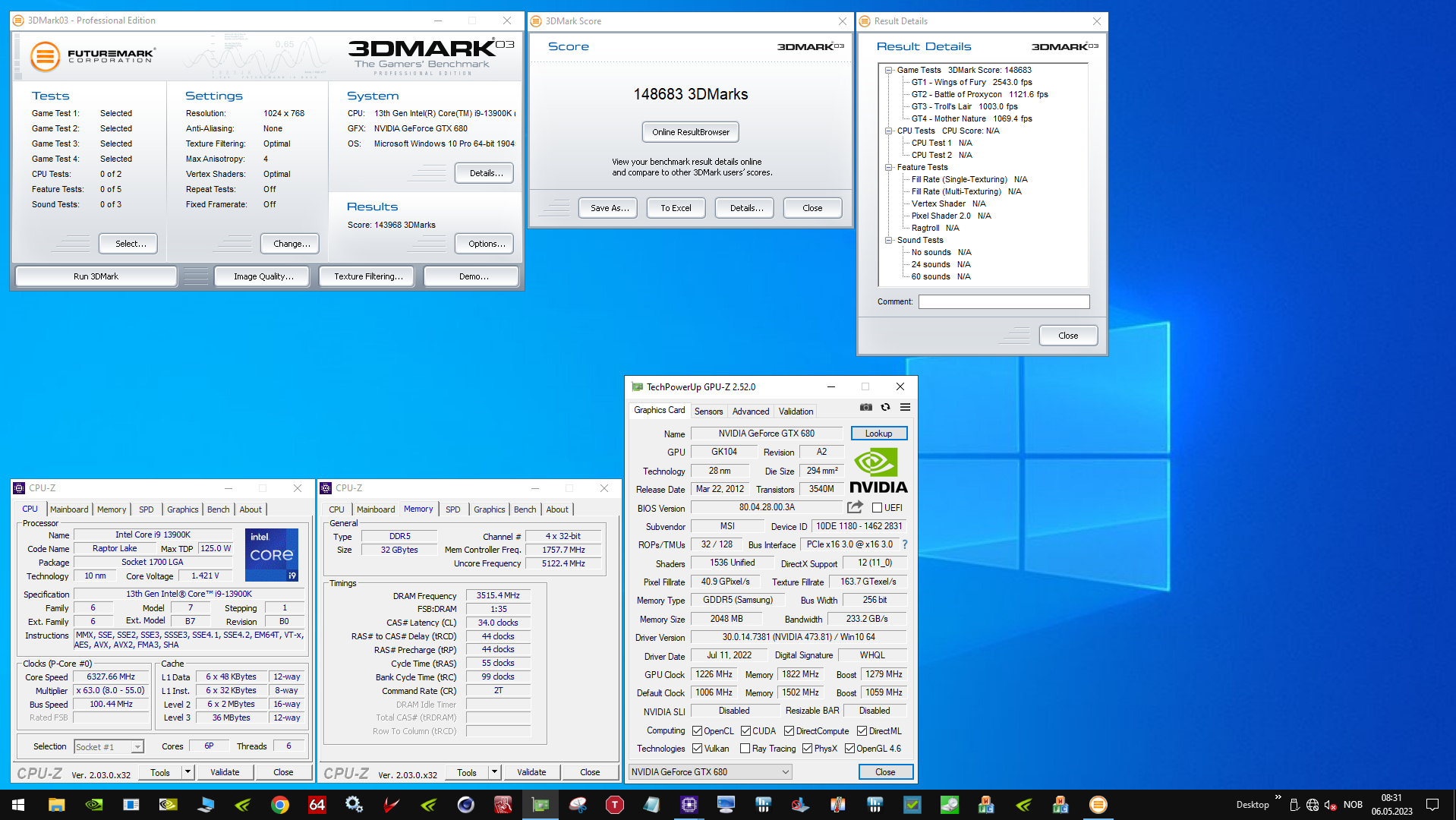Switch to the Sensors tab in GPU-Z
1456x820 pixels.
[x=708, y=412]
